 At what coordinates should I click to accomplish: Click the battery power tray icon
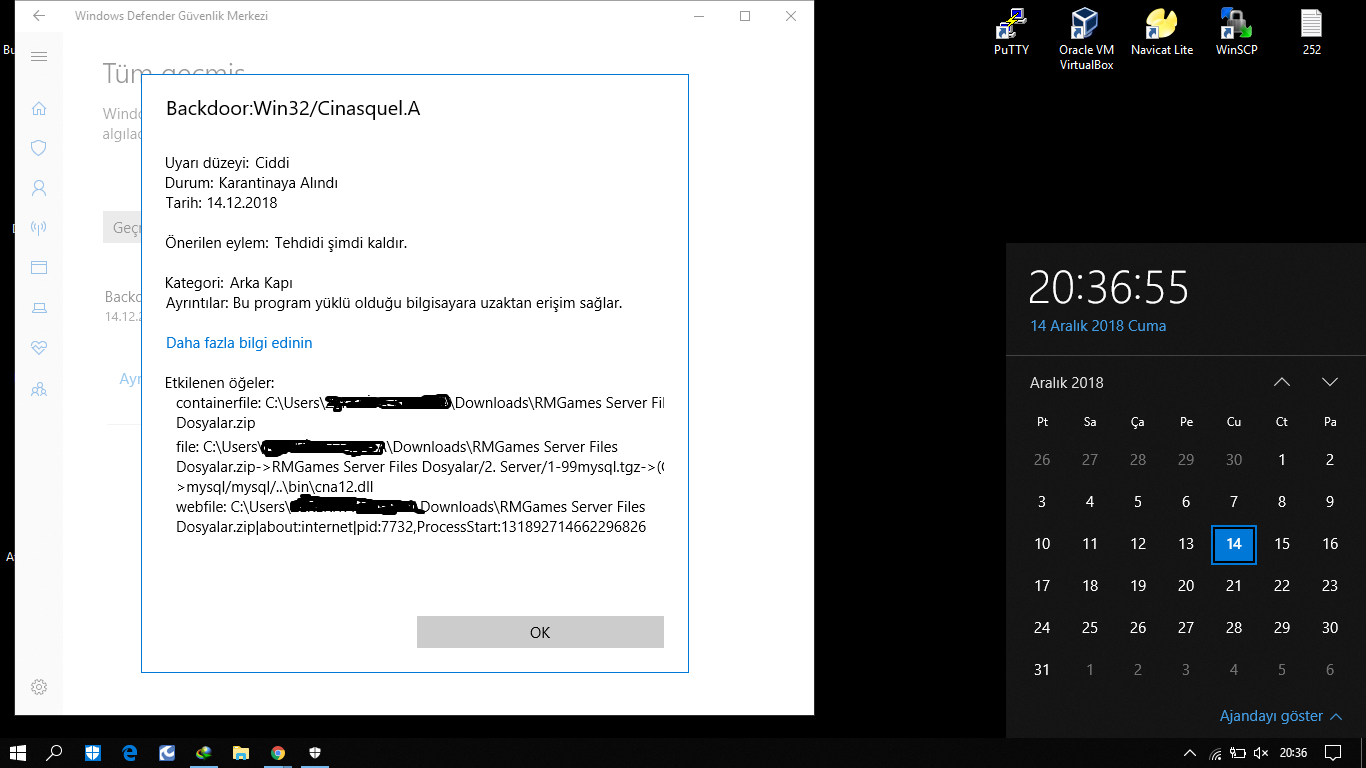coord(1238,753)
